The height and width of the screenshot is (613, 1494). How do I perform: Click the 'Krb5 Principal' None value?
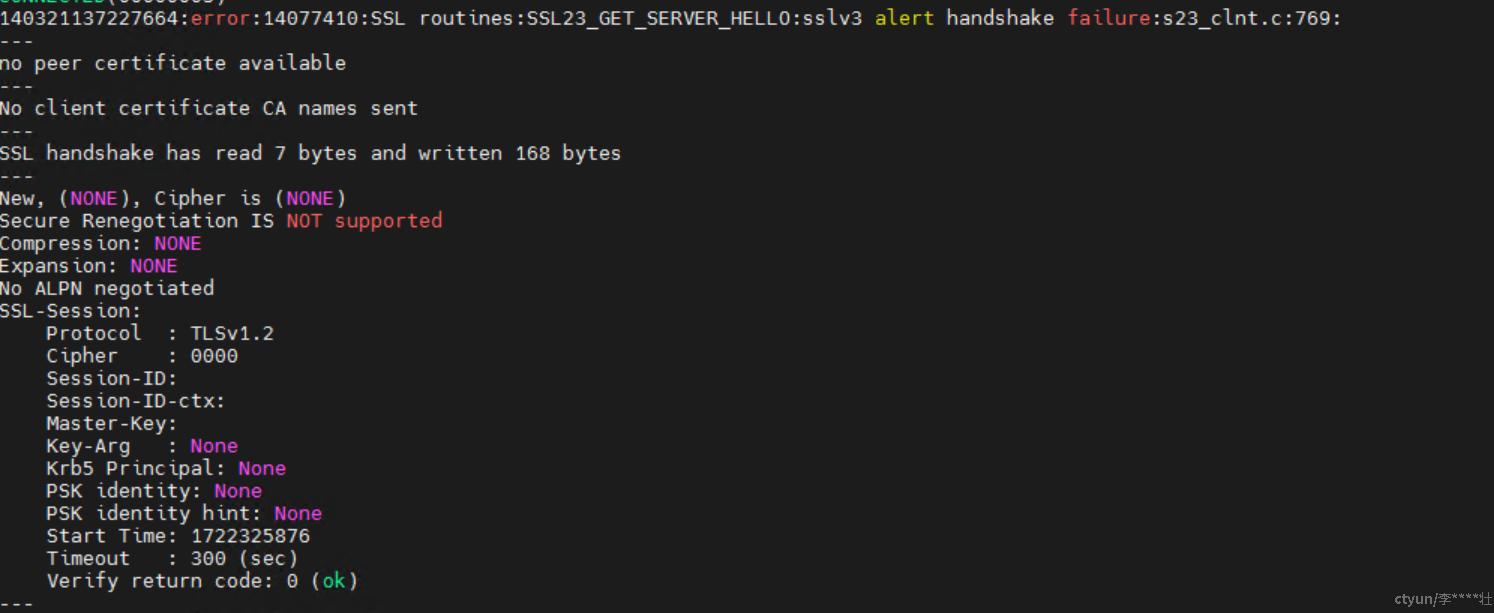tap(262, 468)
